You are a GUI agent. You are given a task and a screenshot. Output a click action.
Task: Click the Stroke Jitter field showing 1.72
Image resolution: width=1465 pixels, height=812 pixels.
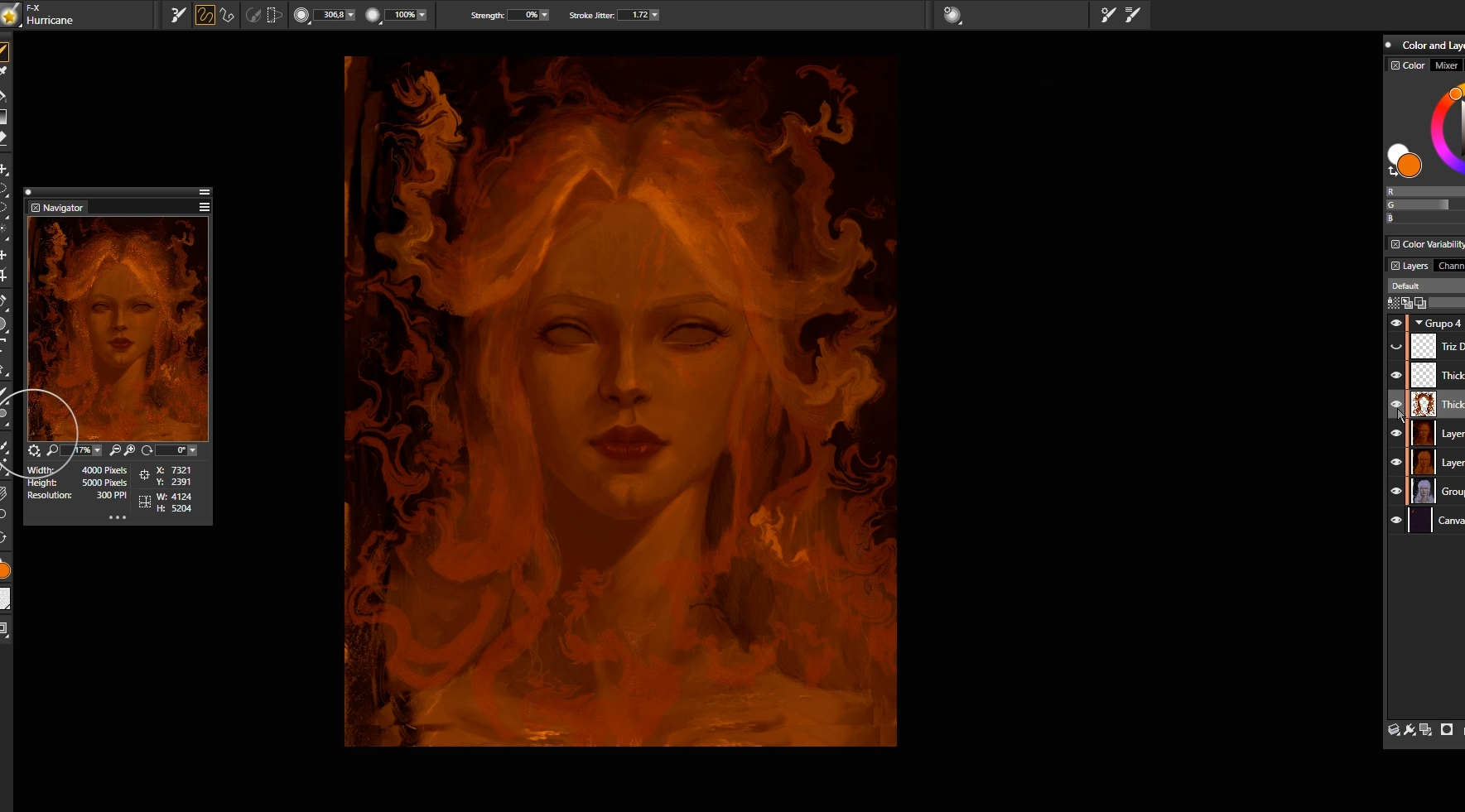click(634, 15)
